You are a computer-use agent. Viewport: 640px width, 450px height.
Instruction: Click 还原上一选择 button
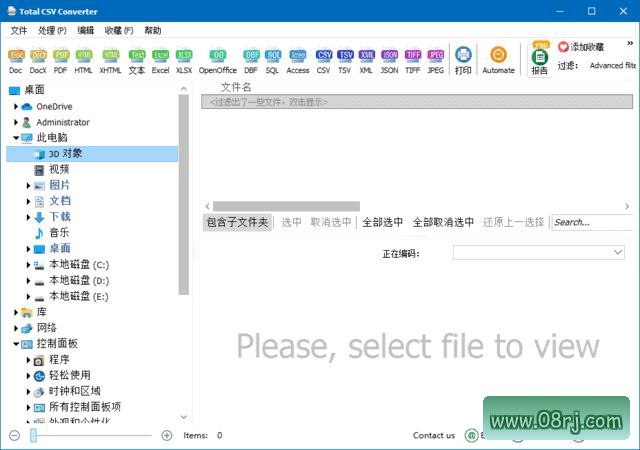click(513, 222)
